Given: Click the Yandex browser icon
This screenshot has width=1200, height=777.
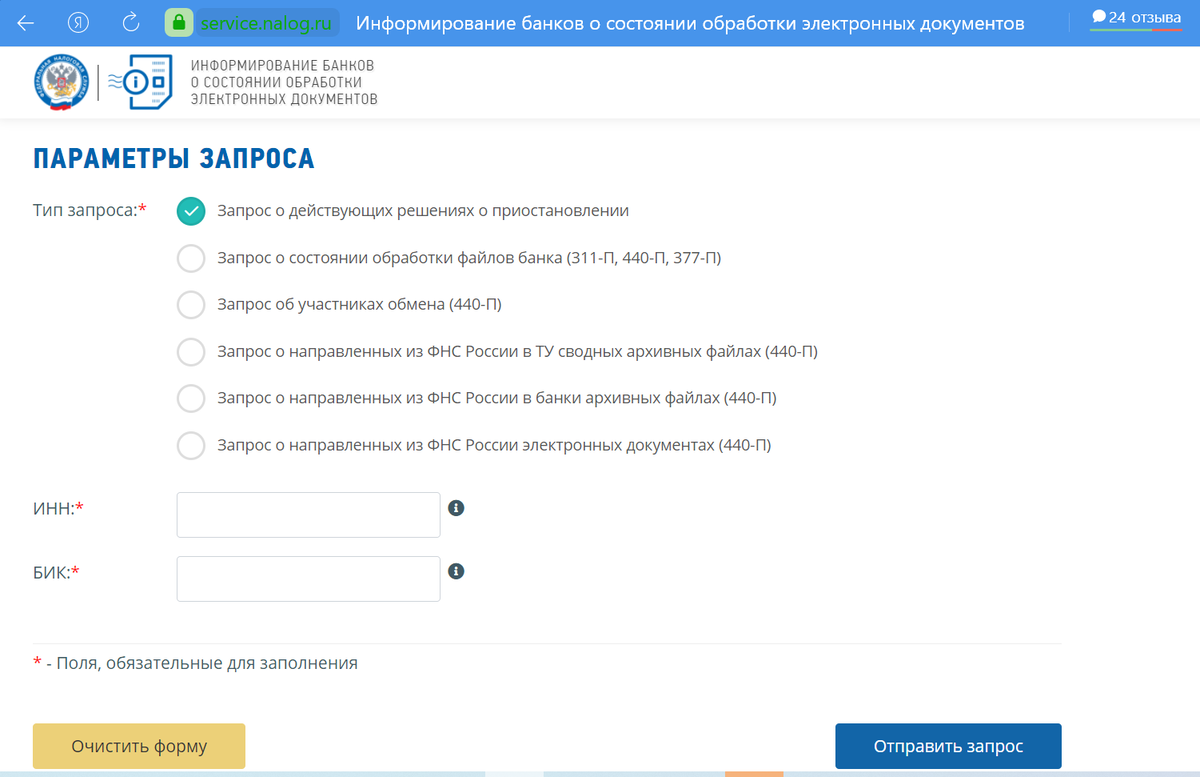Looking at the screenshot, I should tap(76, 22).
